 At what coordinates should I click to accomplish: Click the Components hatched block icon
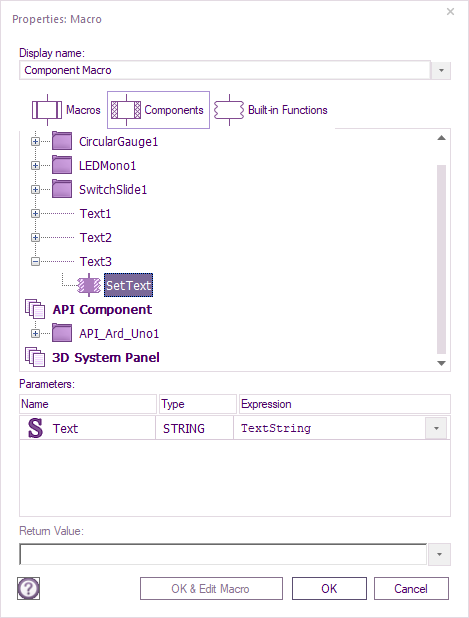126,110
